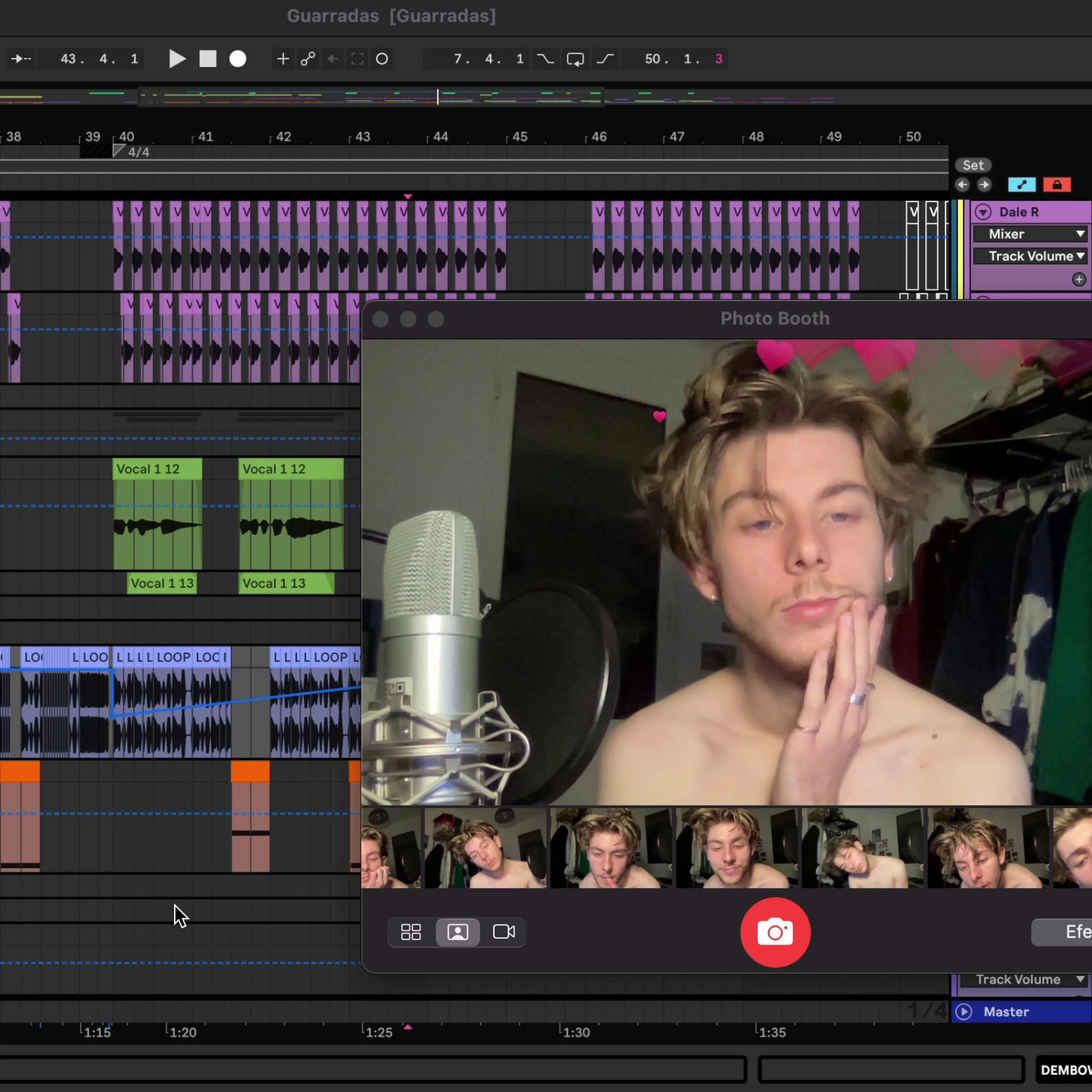Click the Punch-Out switch icon

tap(605, 59)
